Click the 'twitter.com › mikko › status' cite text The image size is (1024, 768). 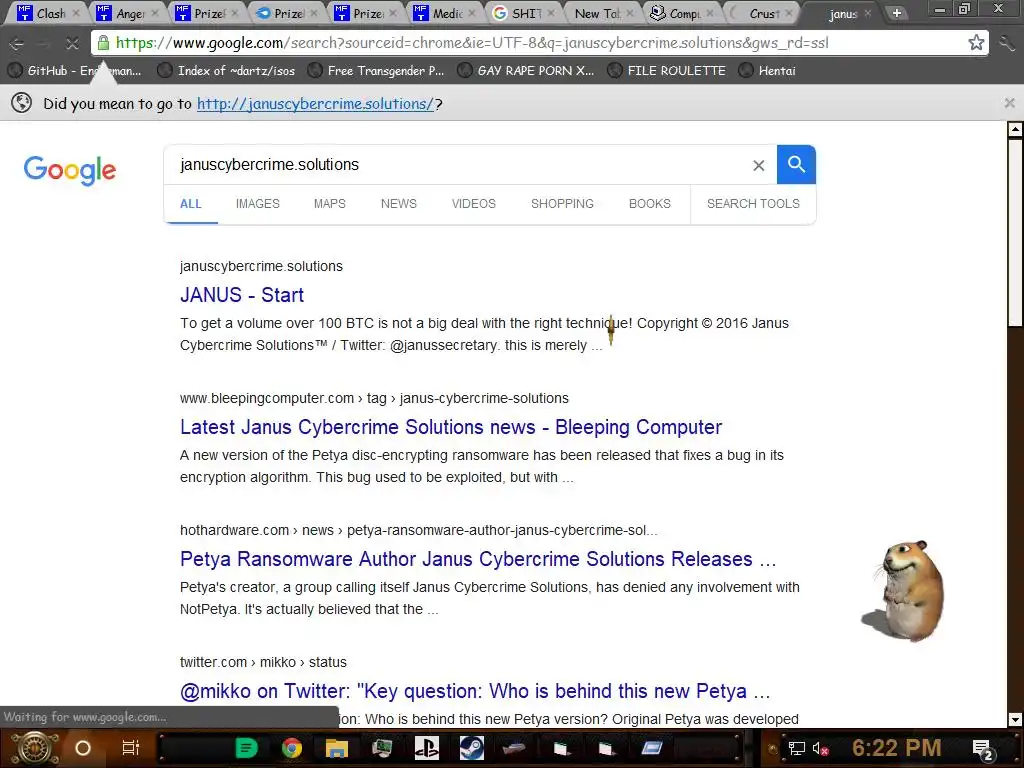pyautogui.click(x=263, y=662)
